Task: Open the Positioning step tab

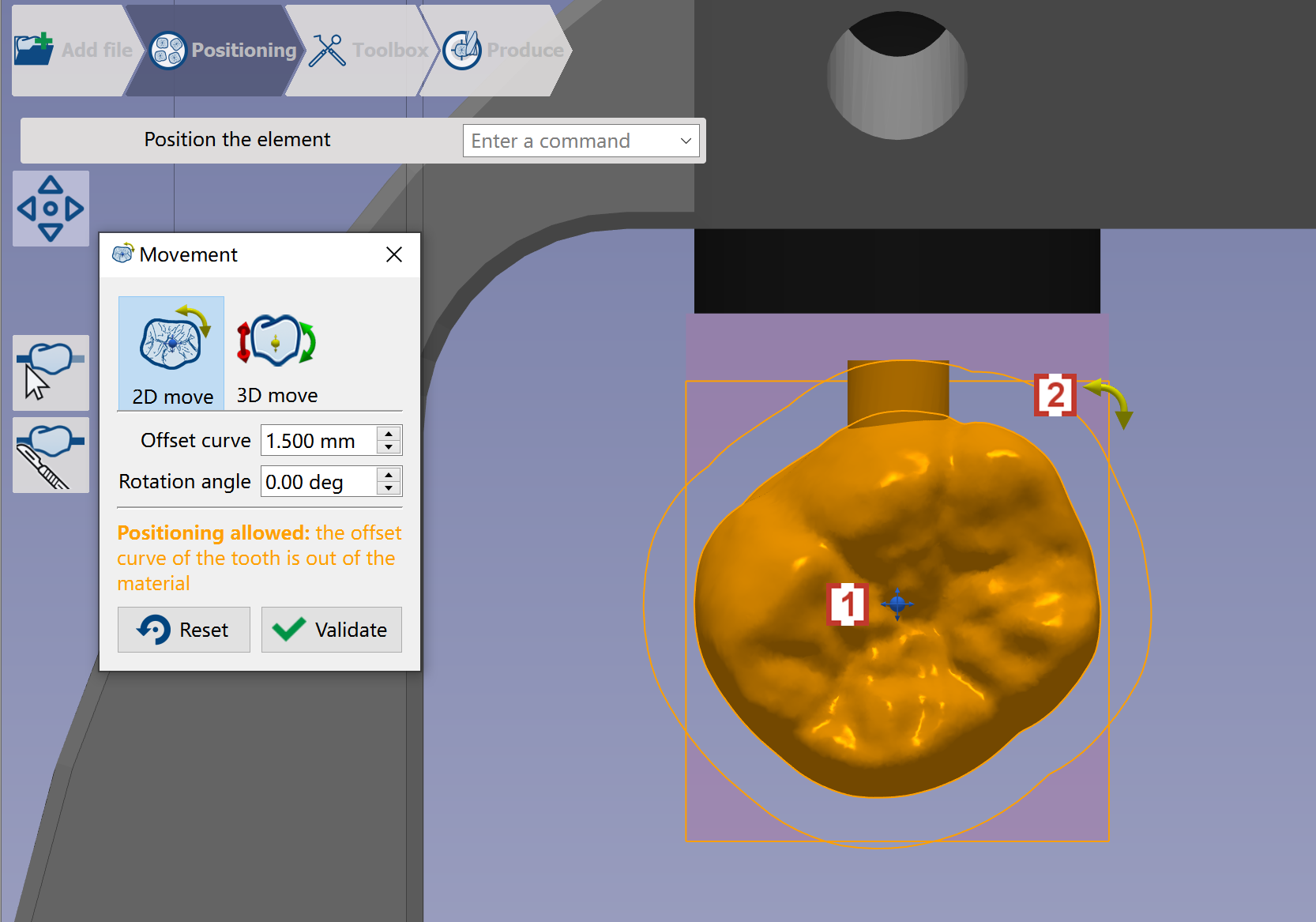Action: pos(214,50)
